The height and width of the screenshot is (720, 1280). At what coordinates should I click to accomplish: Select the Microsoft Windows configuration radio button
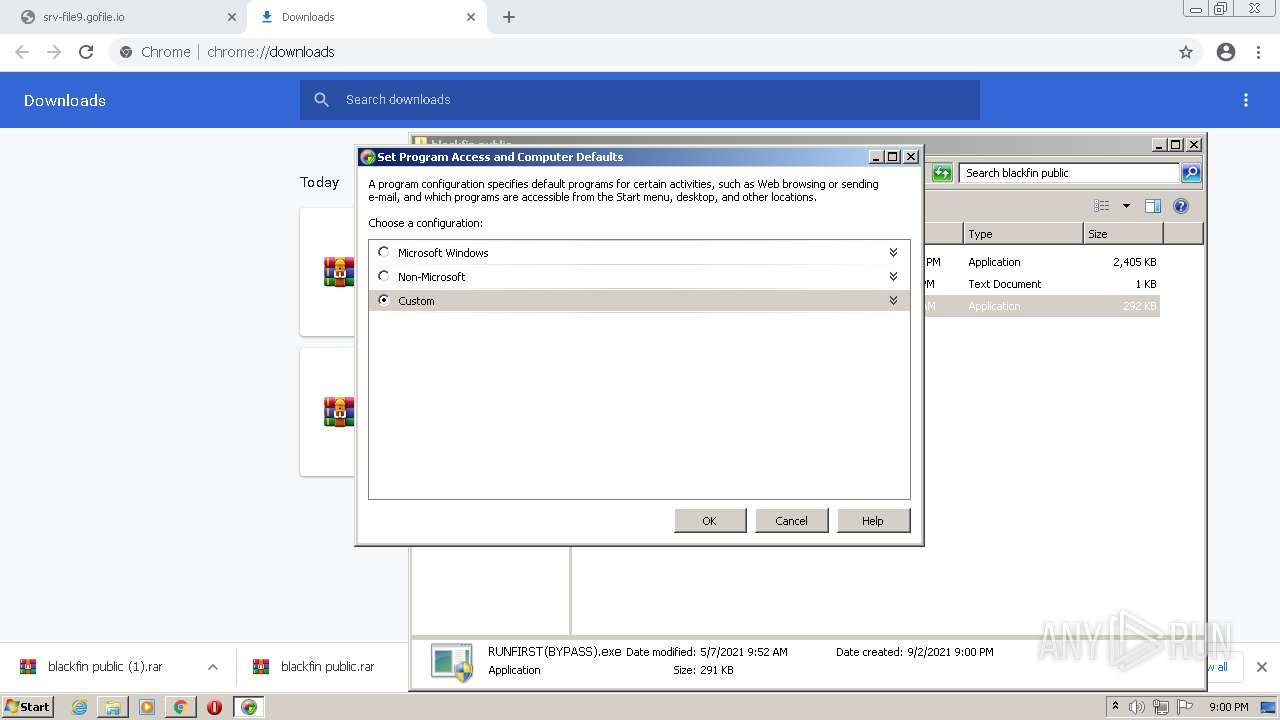(x=384, y=252)
